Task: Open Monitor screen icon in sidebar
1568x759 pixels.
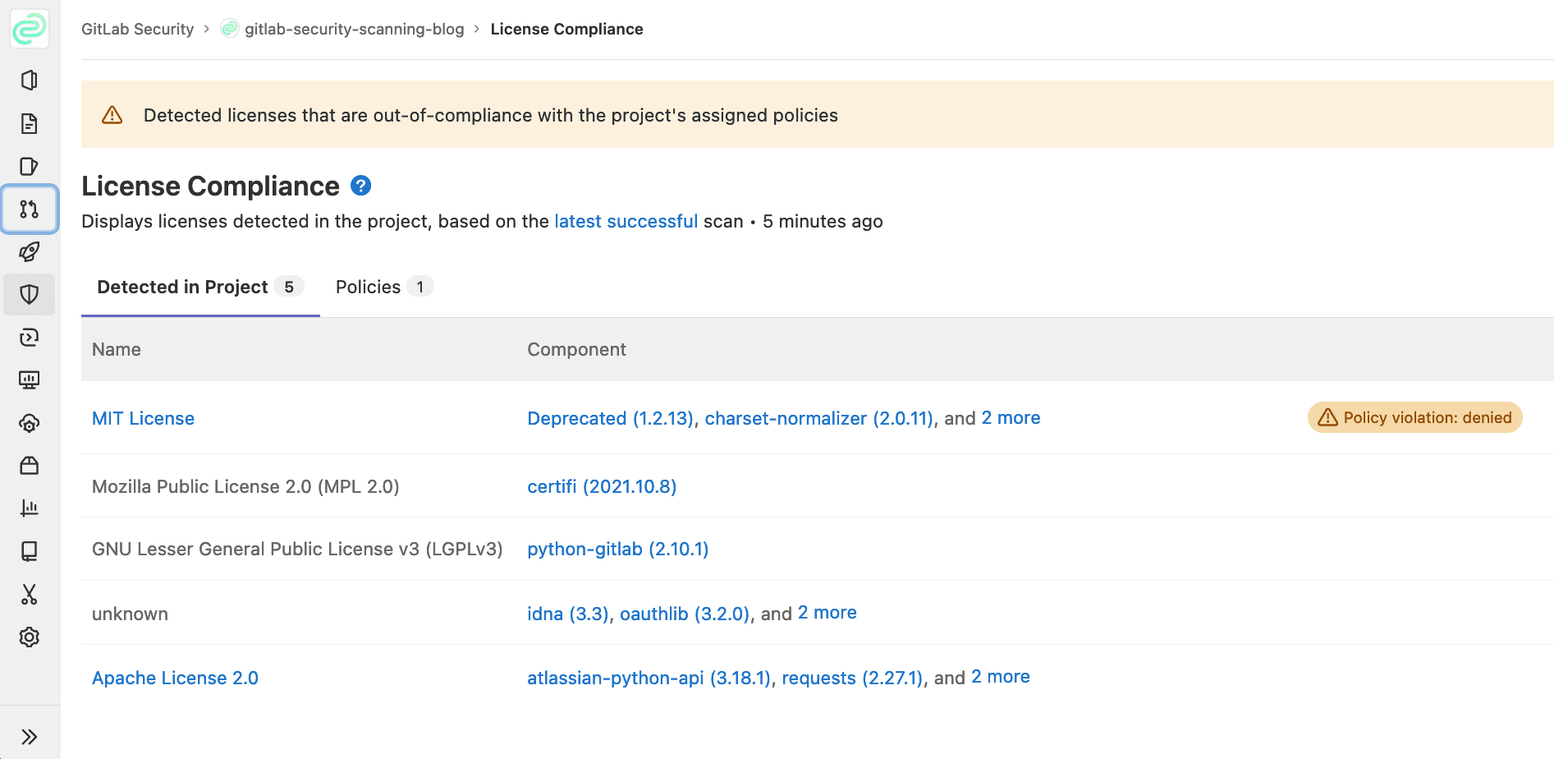Action: click(x=30, y=380)
